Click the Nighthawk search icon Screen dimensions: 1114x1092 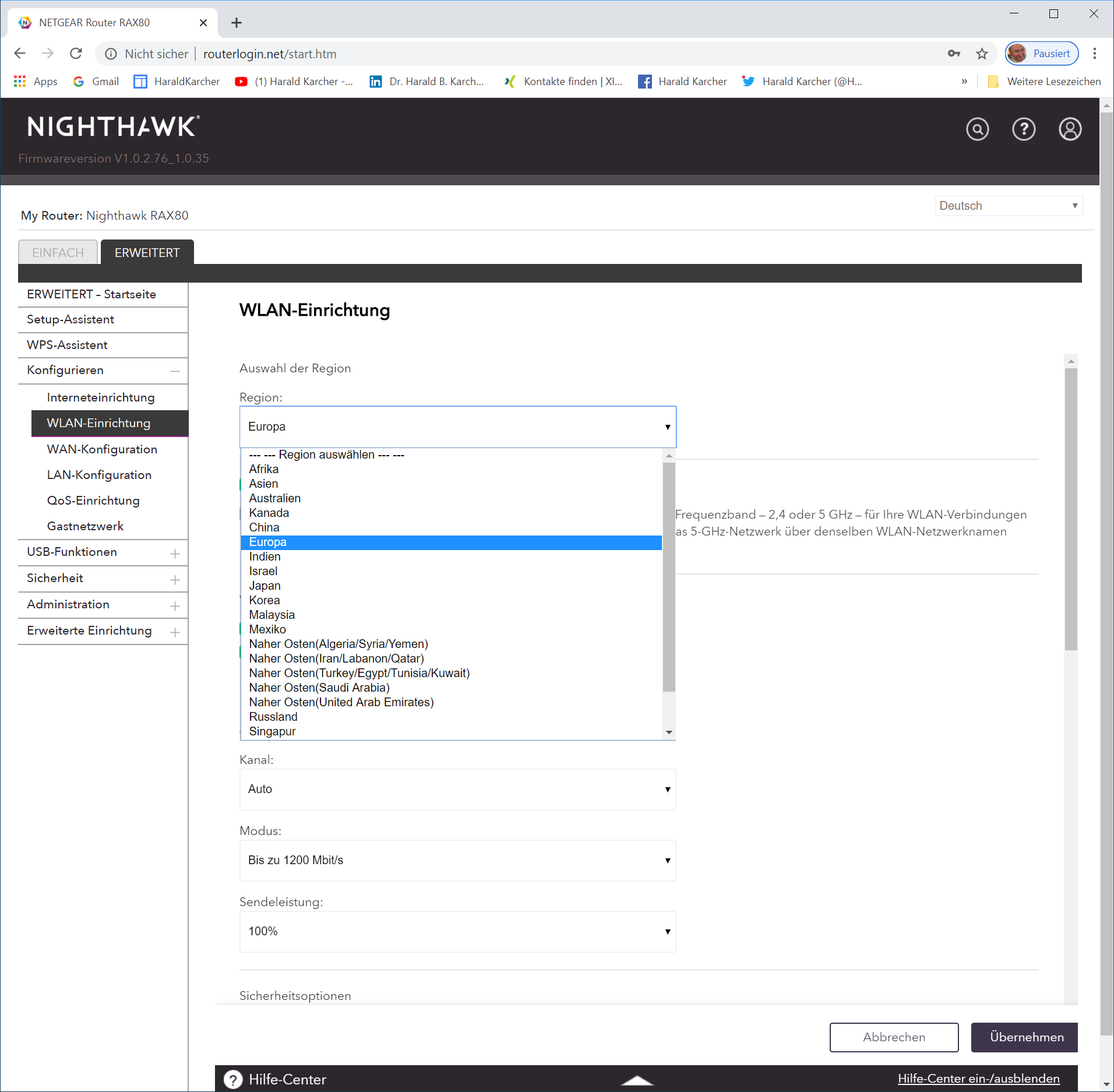coord(977,129)
